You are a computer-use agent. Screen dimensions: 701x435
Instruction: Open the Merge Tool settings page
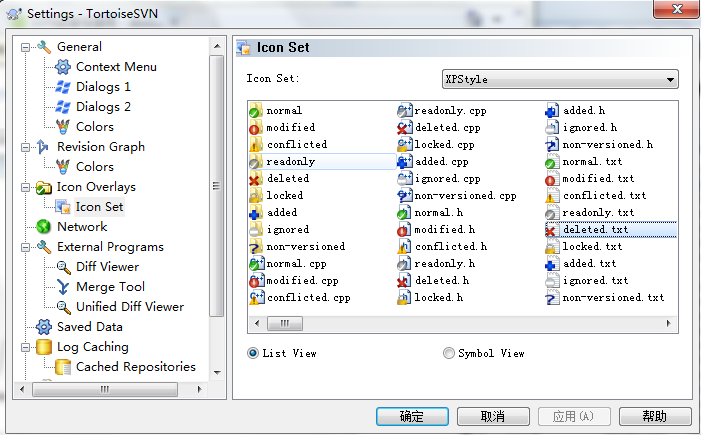110,287
